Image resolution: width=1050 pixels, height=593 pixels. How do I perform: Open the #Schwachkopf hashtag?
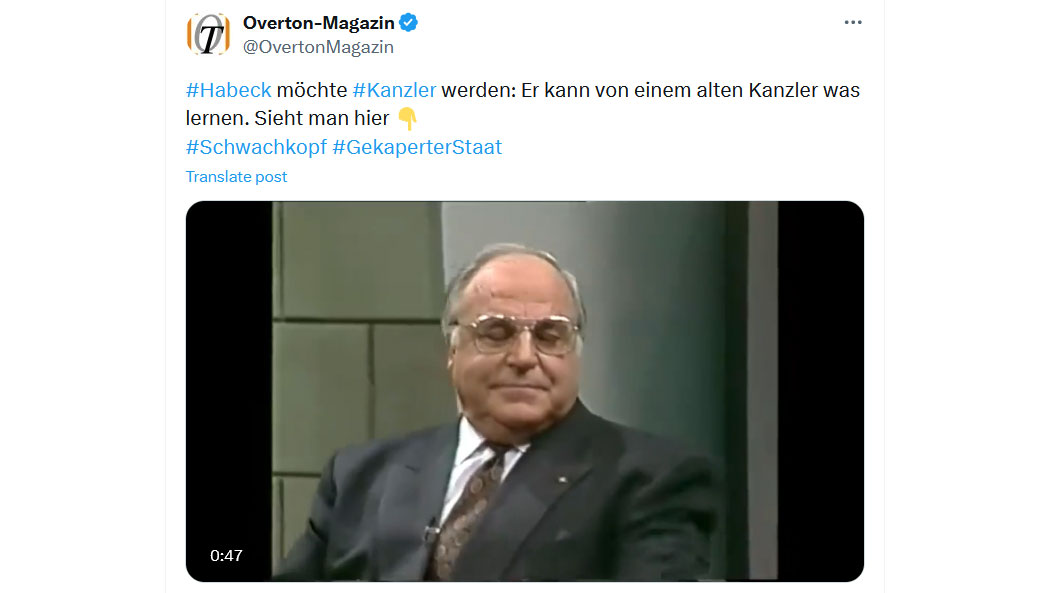[x=256, y=147]
